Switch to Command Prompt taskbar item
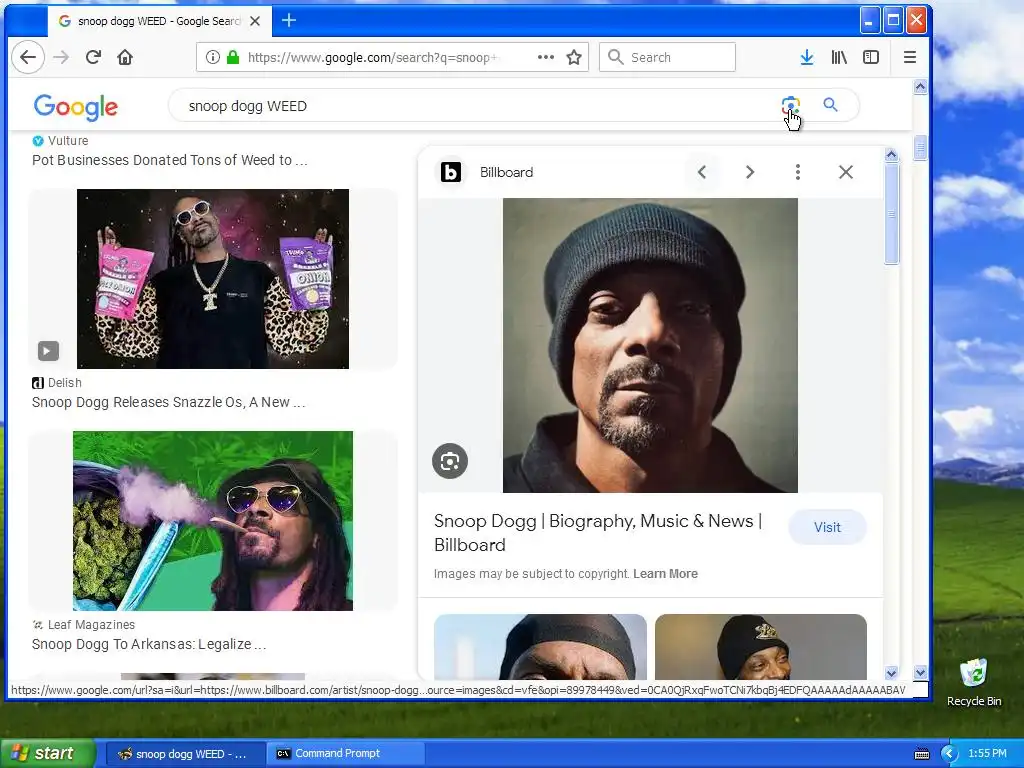This screenshot has width=1024, height=768. 346,754
